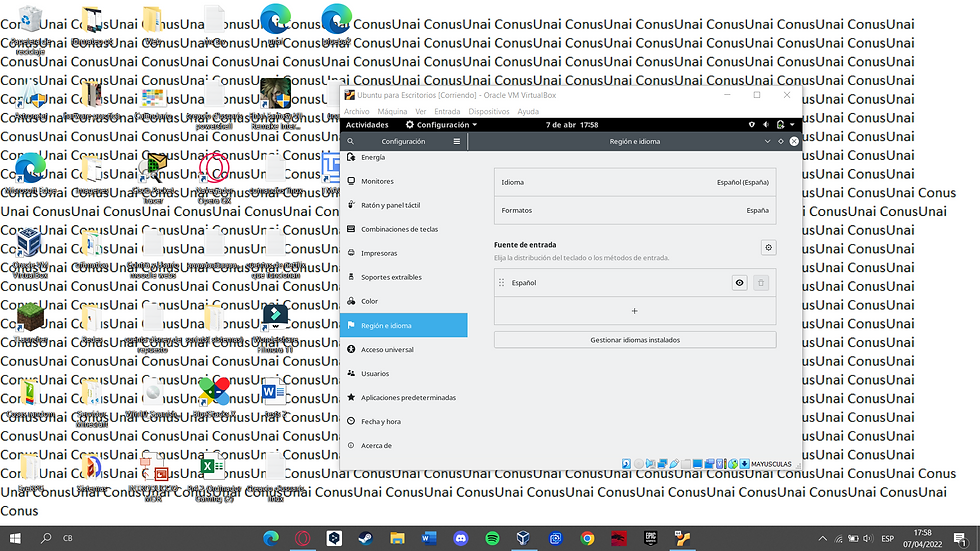
Task: Open Word from the taskbar
Action: click(x=429, y=538)
